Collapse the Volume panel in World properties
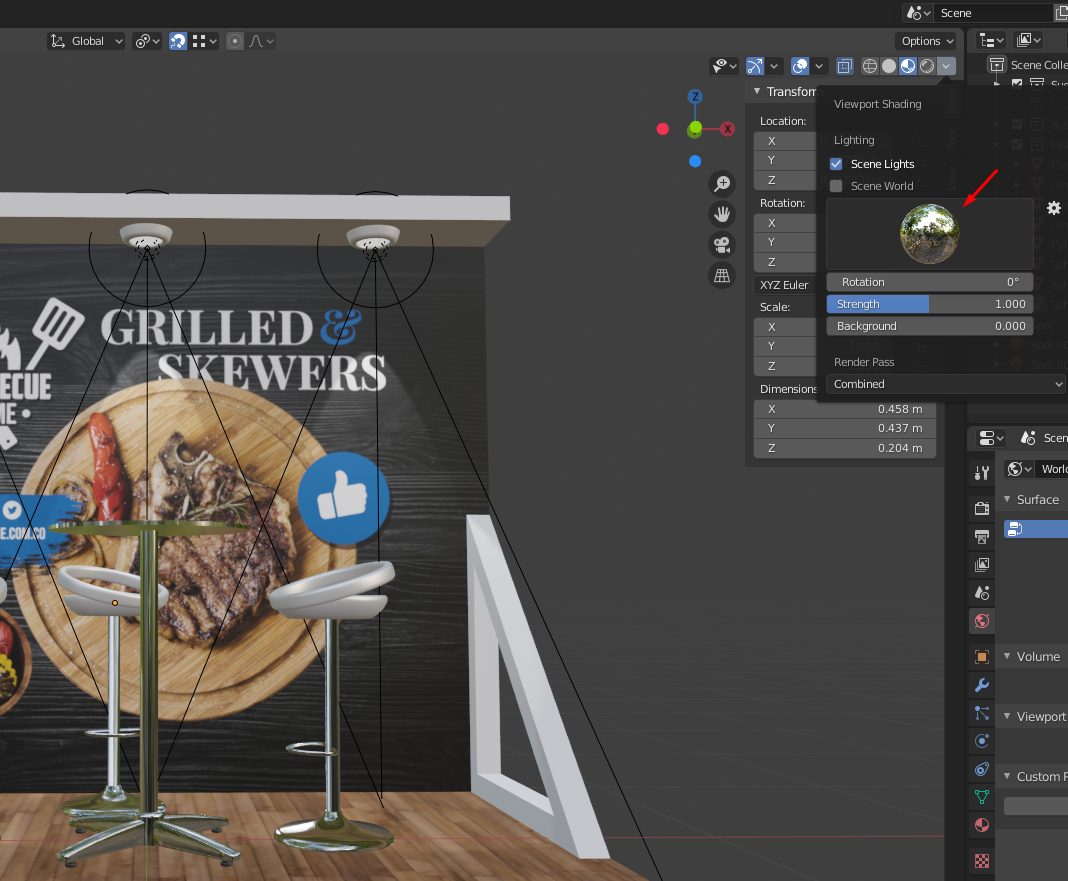Screen dimensions: 1068x881 [1007, 656]
